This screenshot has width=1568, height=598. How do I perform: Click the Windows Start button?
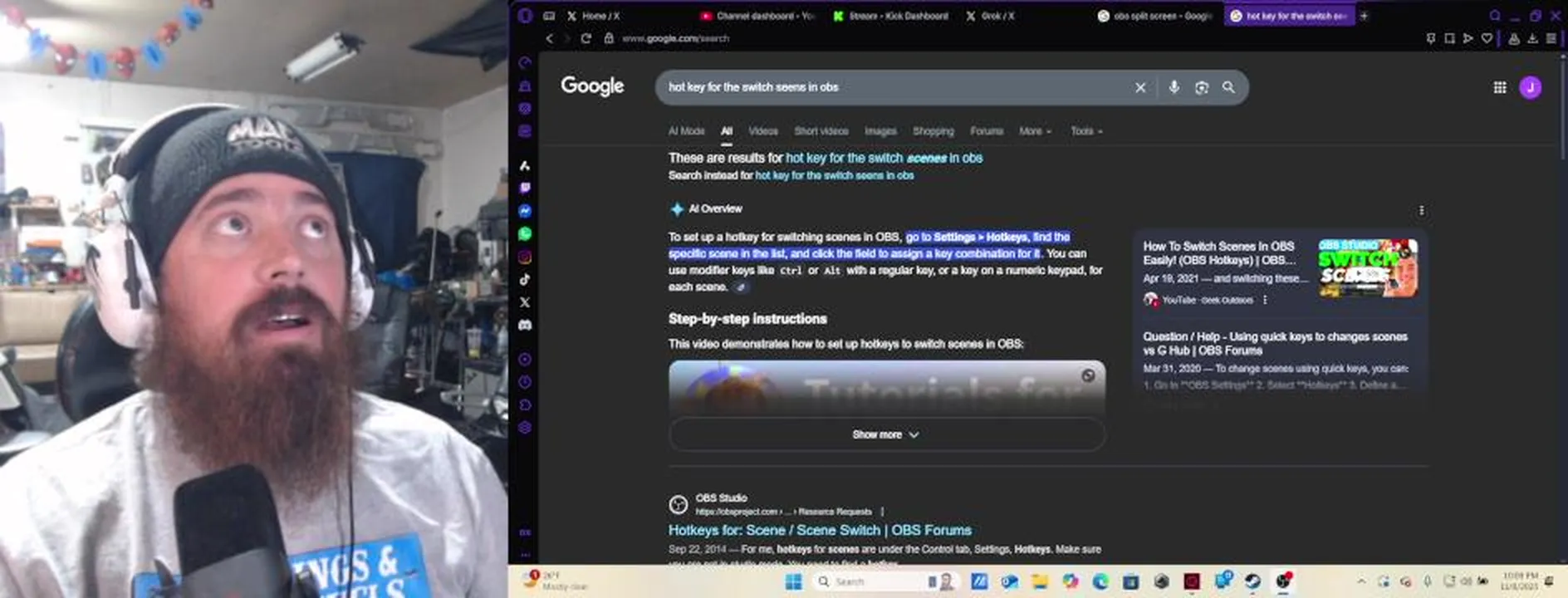pos(793,581)
